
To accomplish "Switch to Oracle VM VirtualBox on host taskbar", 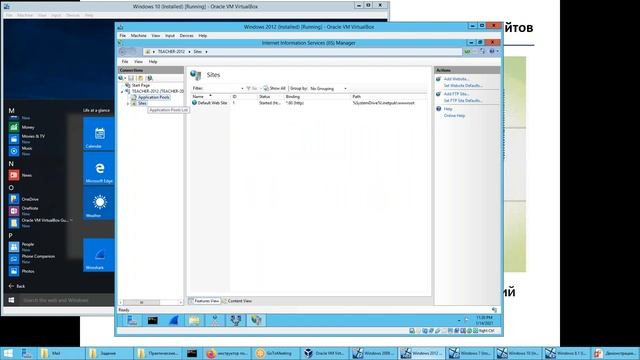I will (325, 353).
